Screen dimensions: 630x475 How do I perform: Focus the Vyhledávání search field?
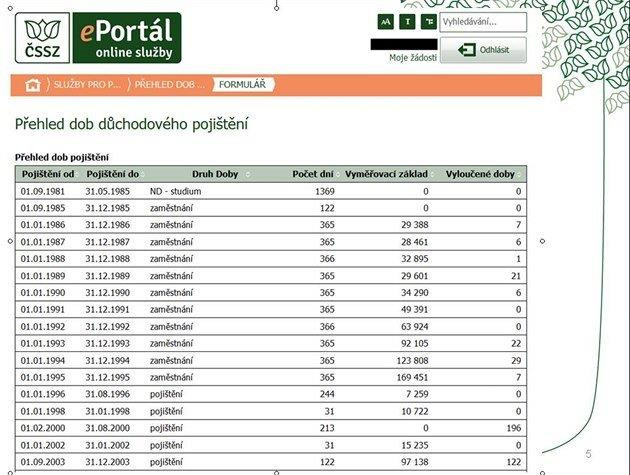(482, 22)
